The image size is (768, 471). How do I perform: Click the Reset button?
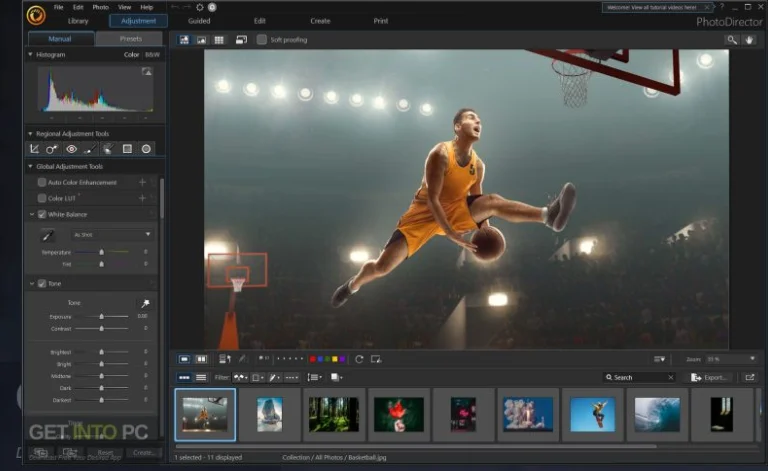pos(105,452)
